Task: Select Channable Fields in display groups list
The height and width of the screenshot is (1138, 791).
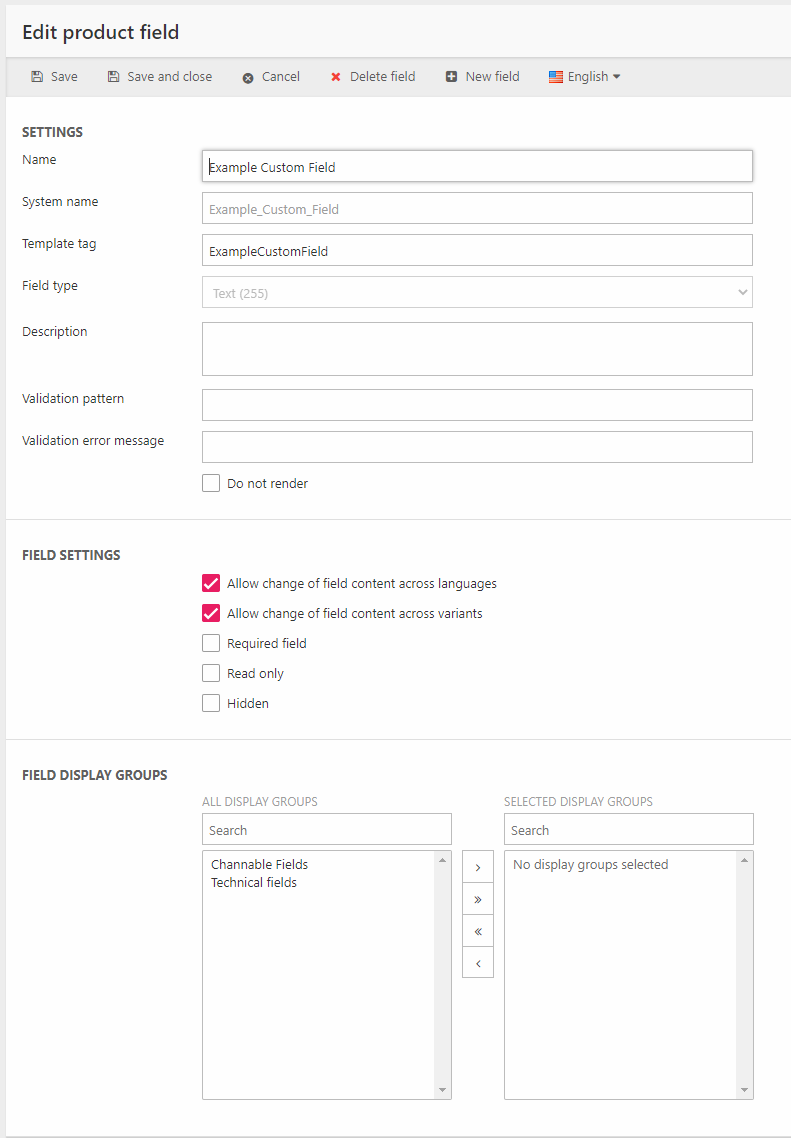Action: [259, 864]
